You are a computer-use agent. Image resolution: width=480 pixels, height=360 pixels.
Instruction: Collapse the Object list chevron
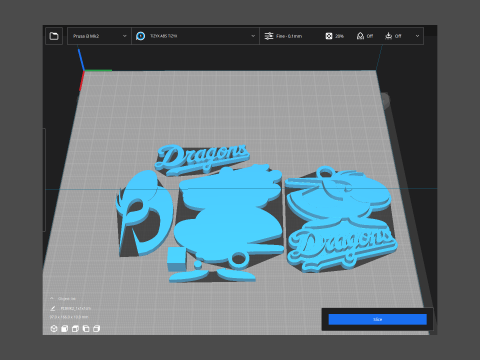coord(52,298)
